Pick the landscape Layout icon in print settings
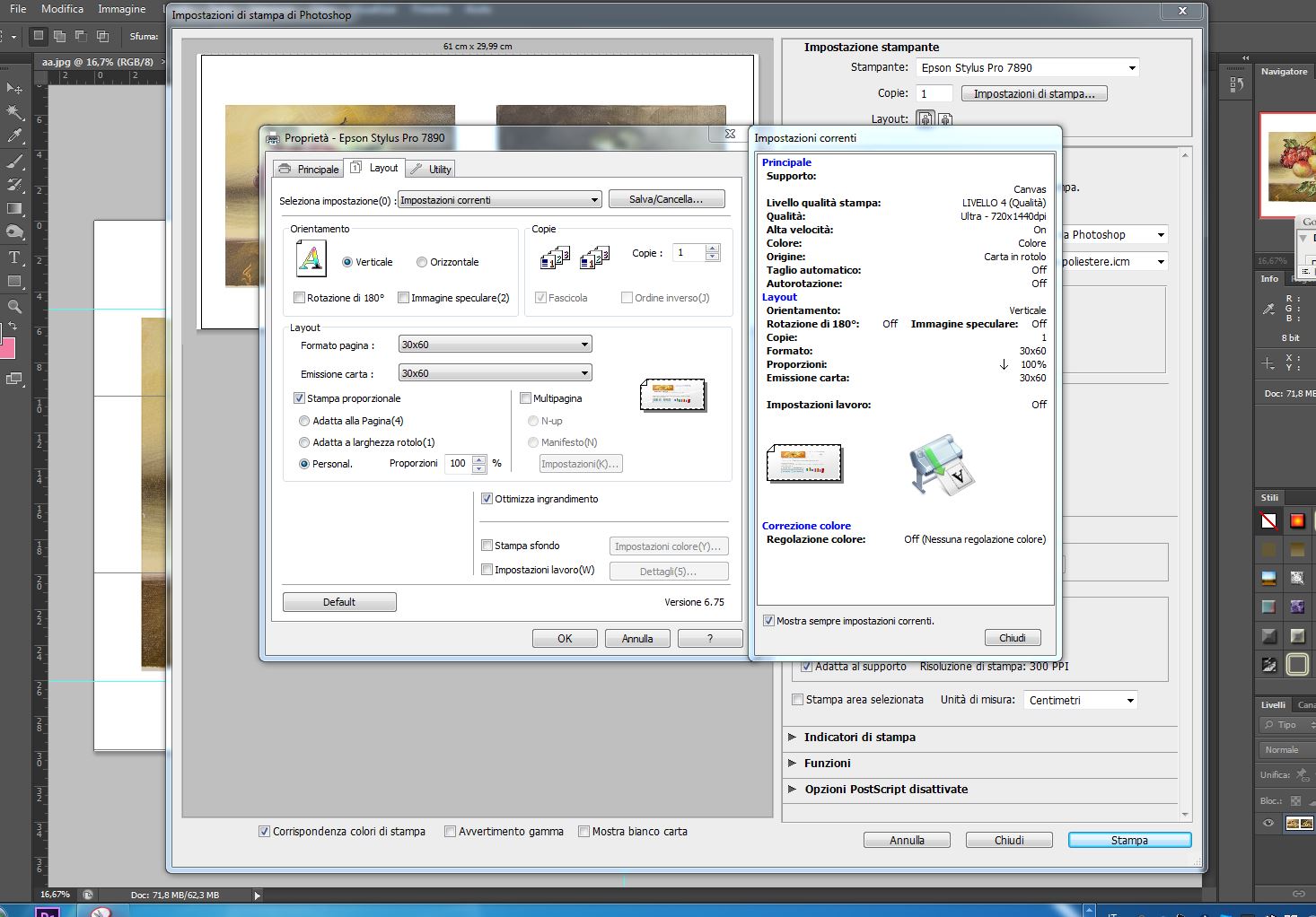 [945, 118]
